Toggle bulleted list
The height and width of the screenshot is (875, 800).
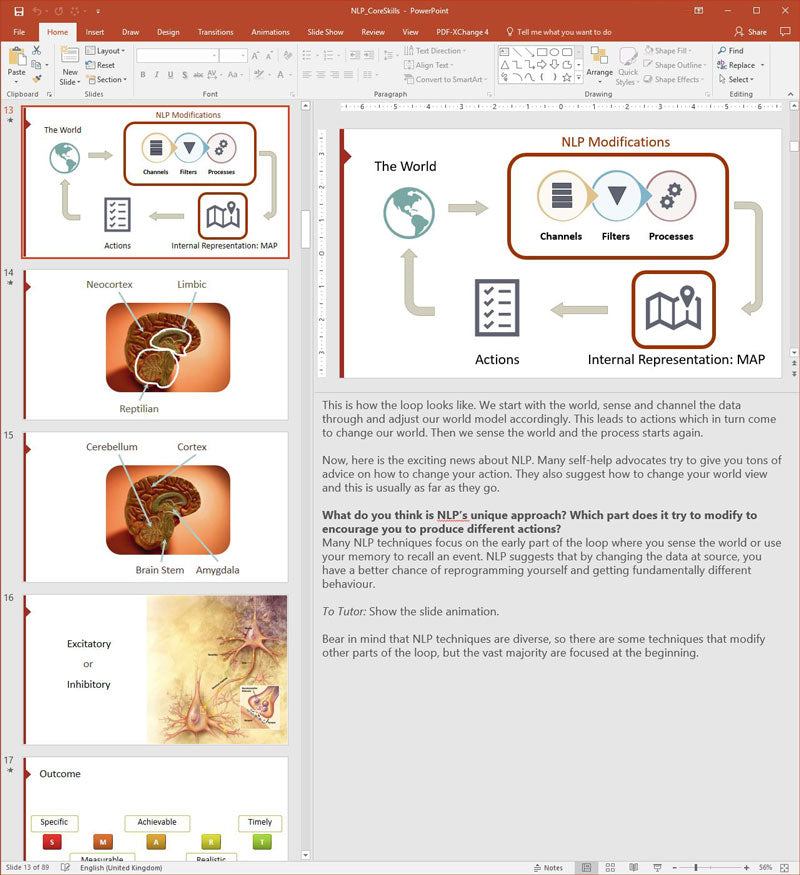[307, 55]
